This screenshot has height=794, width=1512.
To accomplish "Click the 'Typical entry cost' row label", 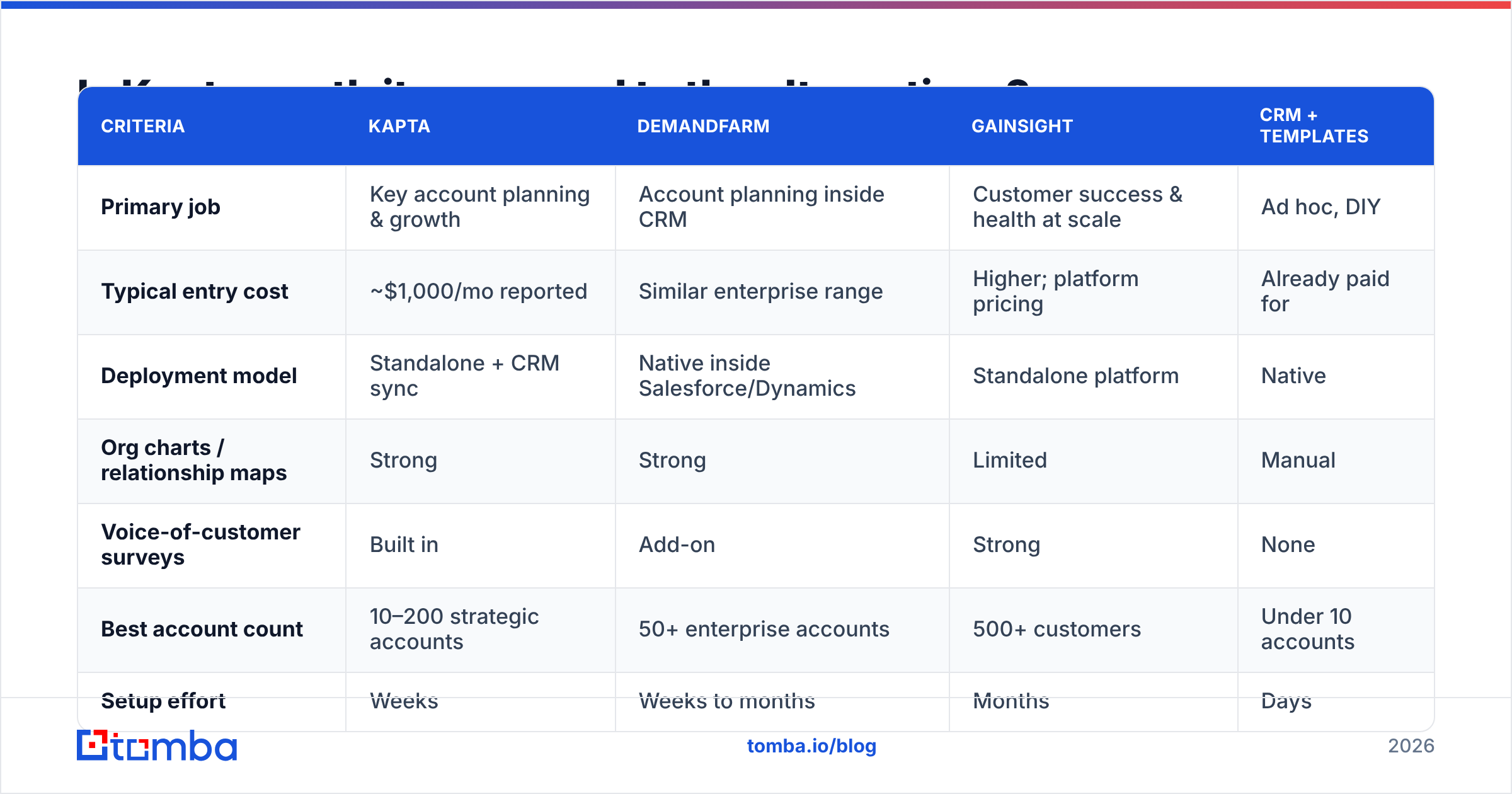I will pyautogui.click(x=195, y=291).
